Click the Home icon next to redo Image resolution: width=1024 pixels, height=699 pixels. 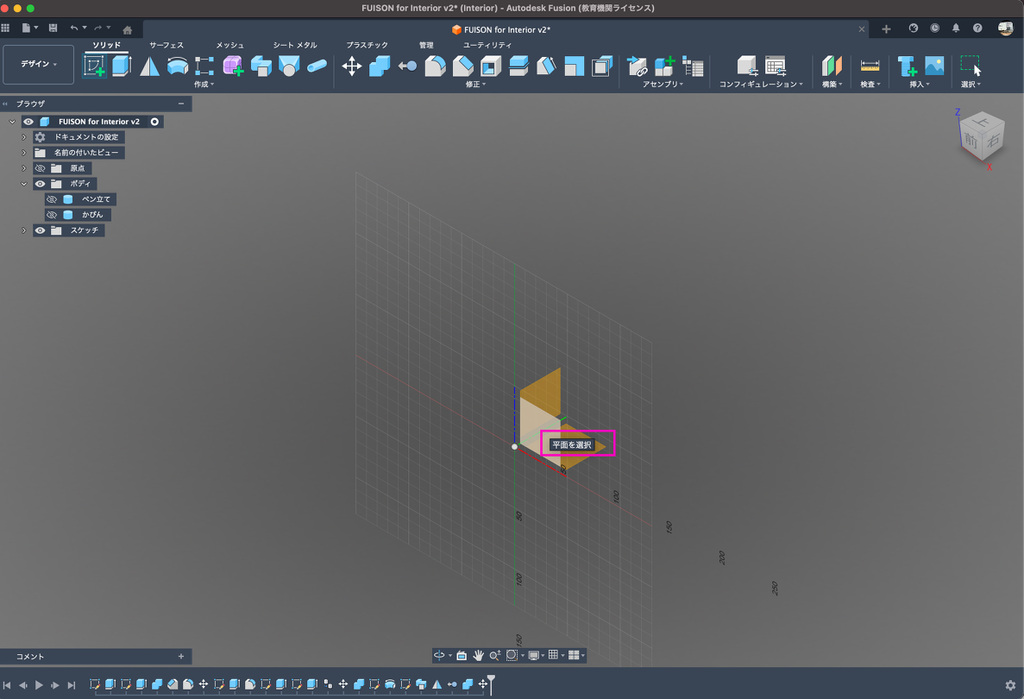click(x=127, y=29)
